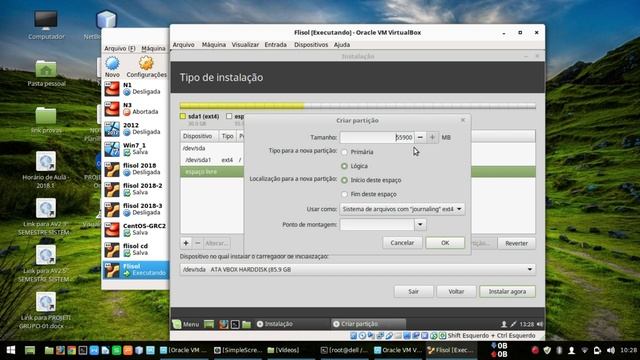Select the CentOS-GRC2 virtual machine

tap(136, 229)
